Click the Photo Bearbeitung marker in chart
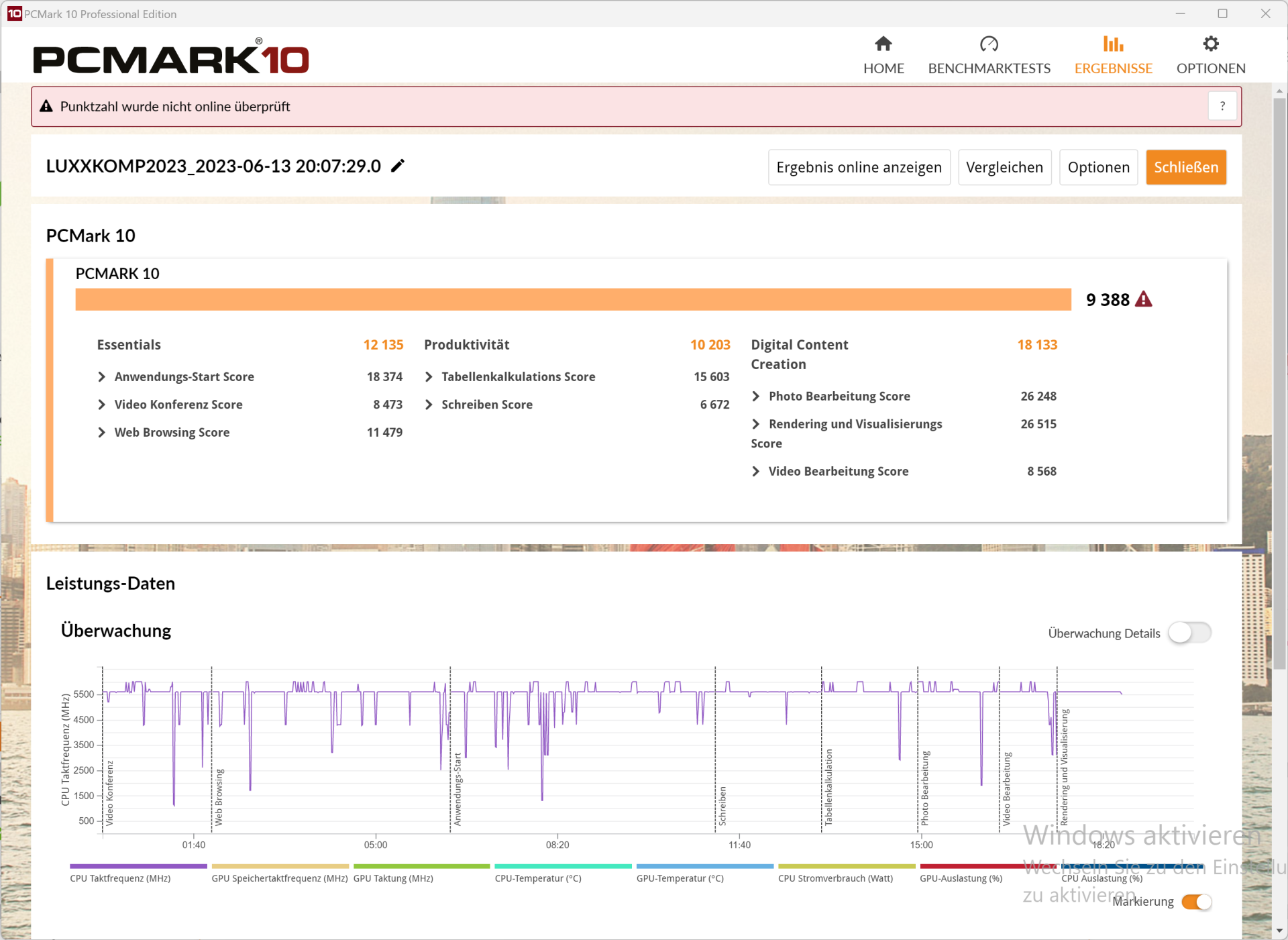The height and width of the screenshot is (940, 1288). pyautogui.click(x=925, y=788)
